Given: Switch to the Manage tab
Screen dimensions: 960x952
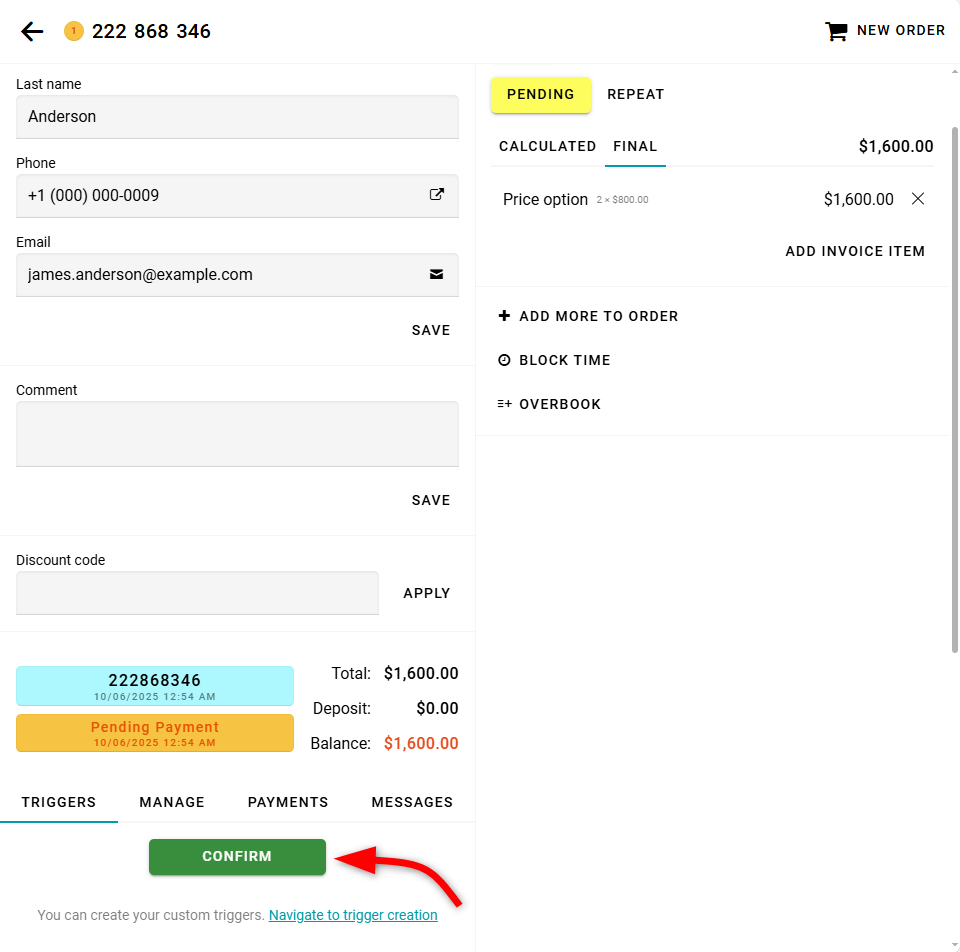Looking at the screenshot, I should (x=172, y=802).
